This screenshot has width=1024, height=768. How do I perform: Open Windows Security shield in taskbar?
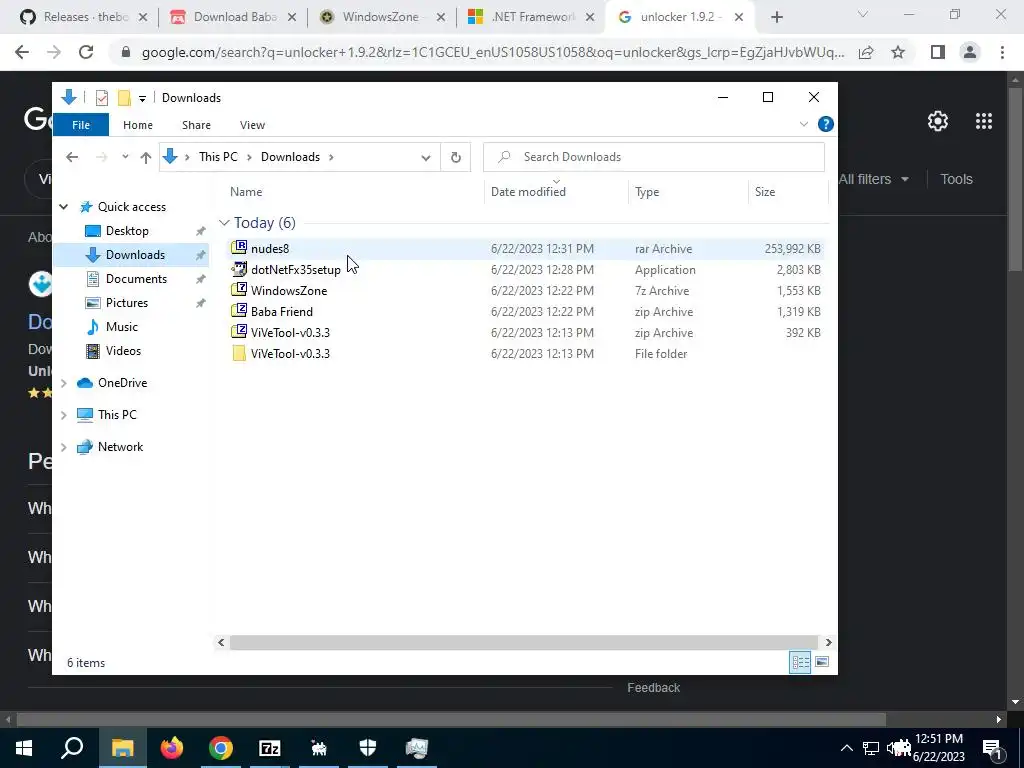[368, 748]
